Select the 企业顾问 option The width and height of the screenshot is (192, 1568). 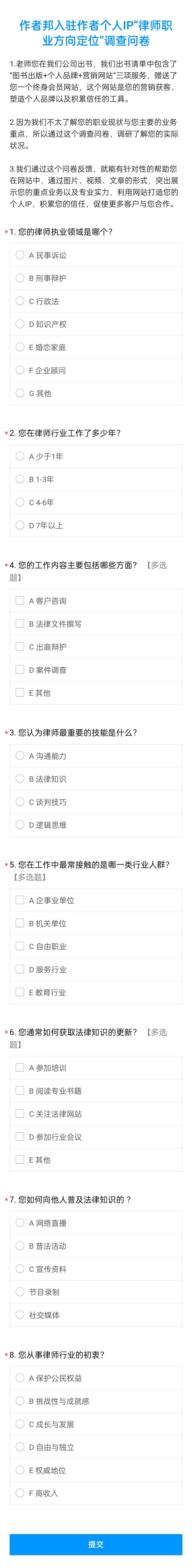[x=20, y=370]
